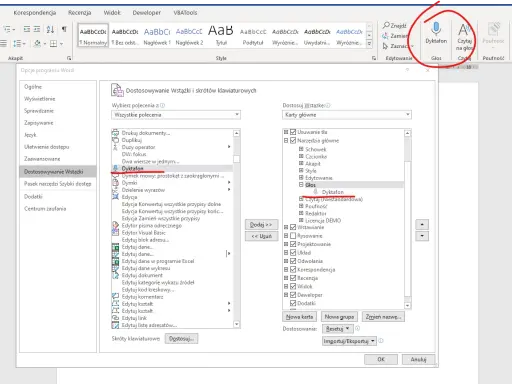Click the Nowa grupa button

(339, 317)
